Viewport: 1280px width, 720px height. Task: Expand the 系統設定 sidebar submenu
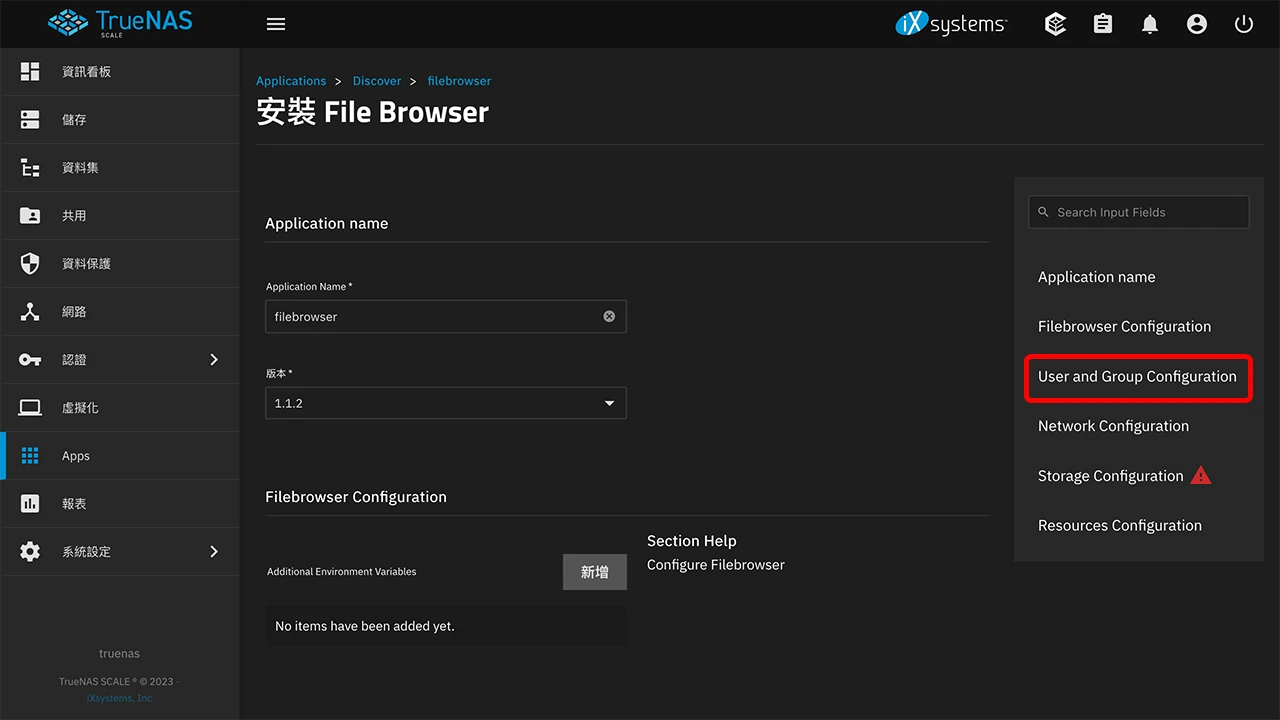(213, 552)
